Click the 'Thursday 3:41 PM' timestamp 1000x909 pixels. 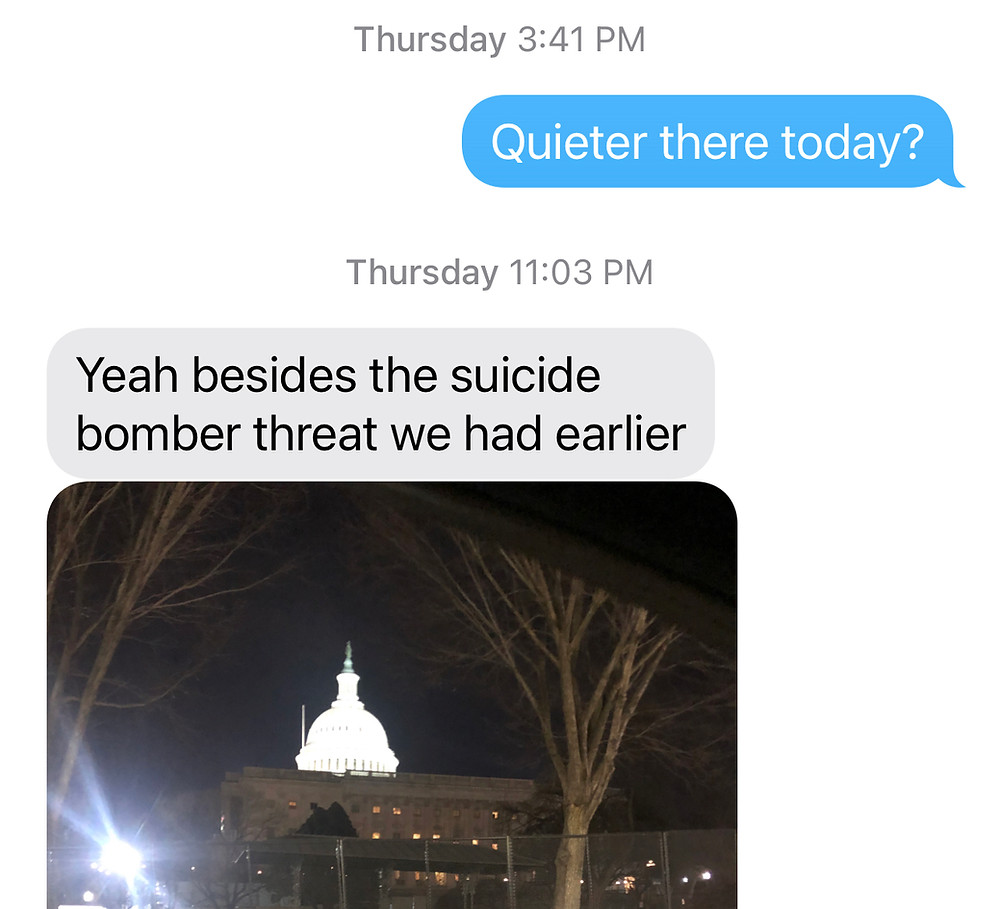pos(499,39)
